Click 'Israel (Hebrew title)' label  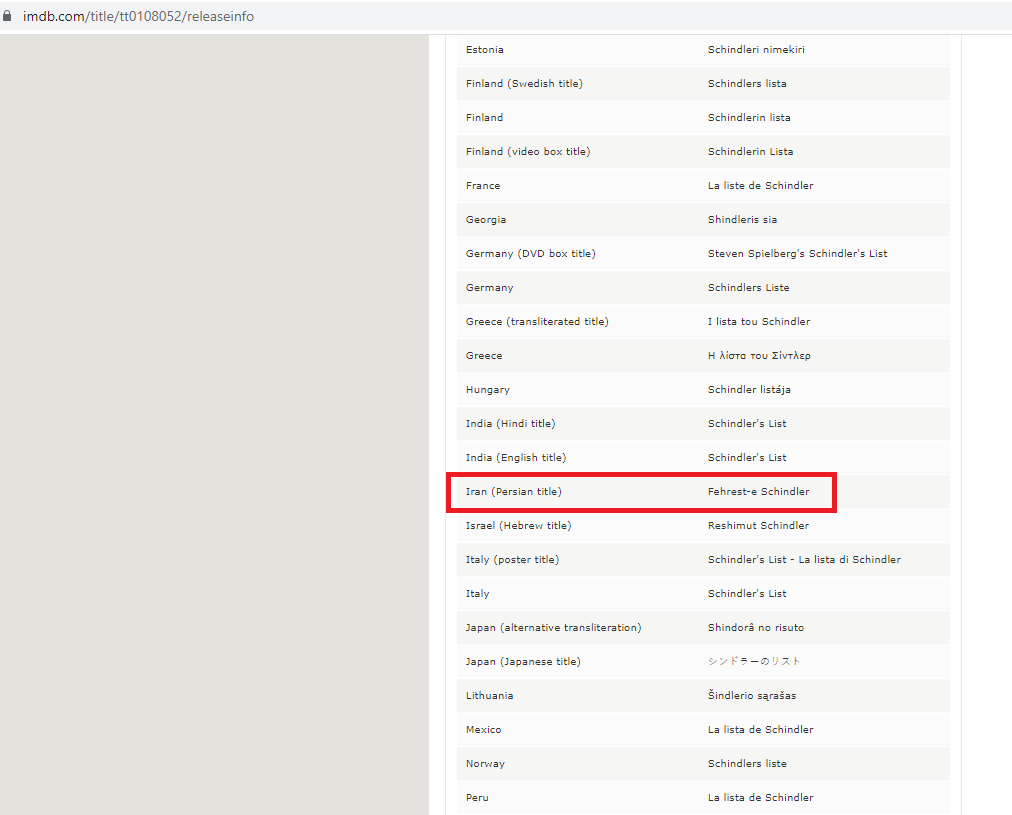click(x=518, y=526)
